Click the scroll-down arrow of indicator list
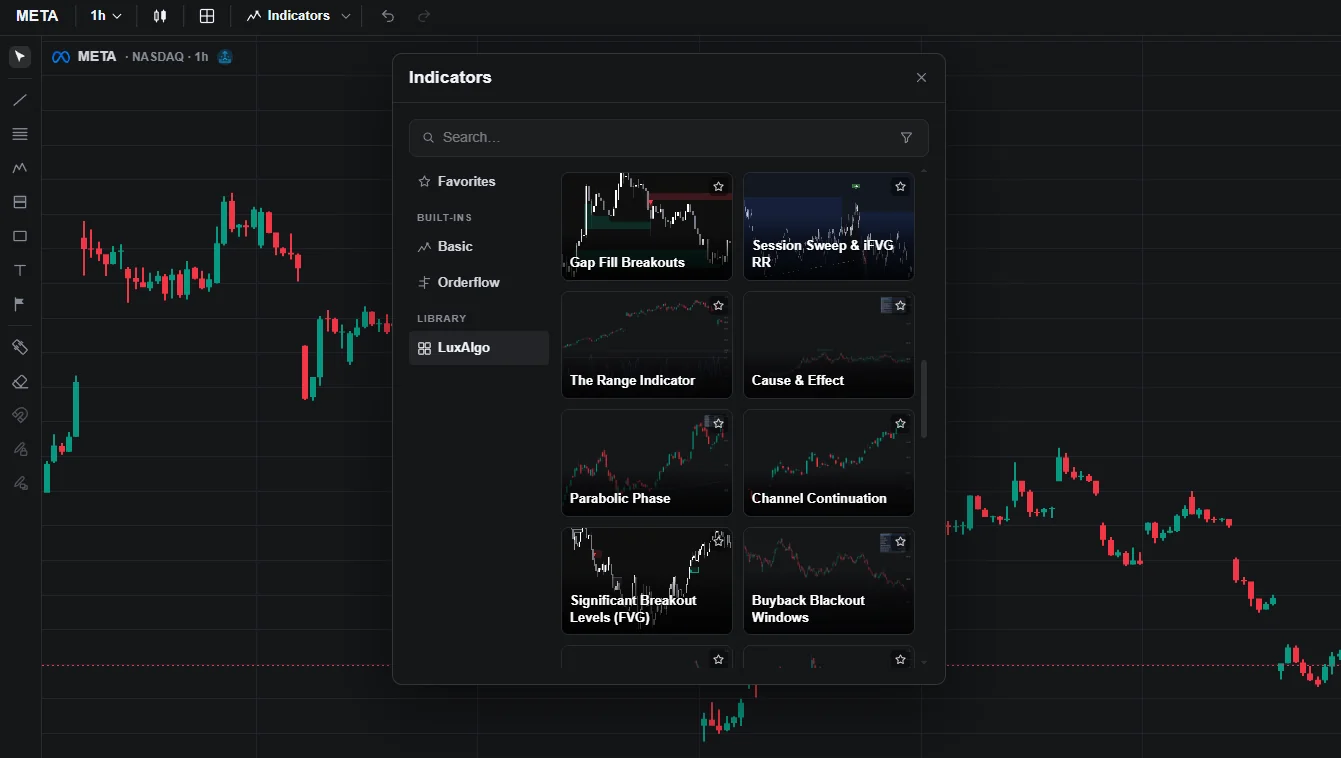This screenshot has height=758, width=1341. pyautogui.click(x=924, y=662)
